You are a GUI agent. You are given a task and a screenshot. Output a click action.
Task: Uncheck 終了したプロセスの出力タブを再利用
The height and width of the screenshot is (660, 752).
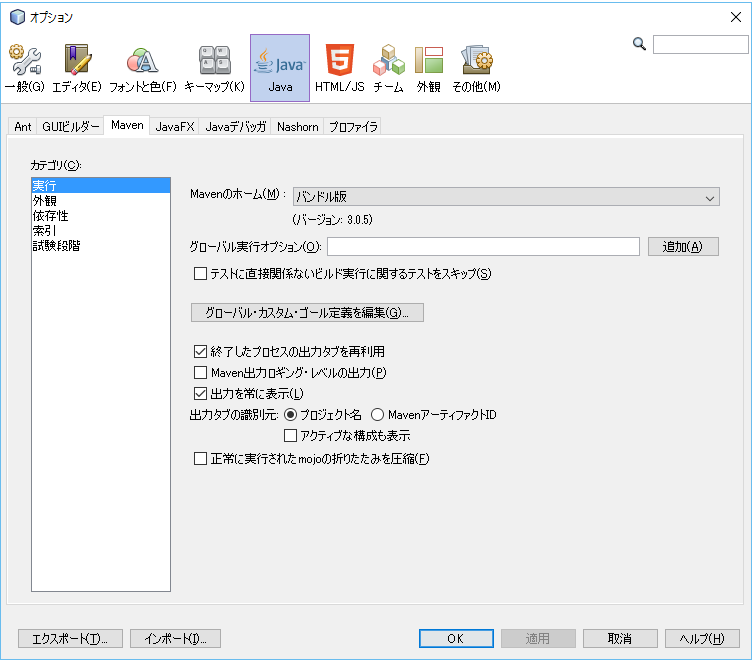(x=200, y=352)
